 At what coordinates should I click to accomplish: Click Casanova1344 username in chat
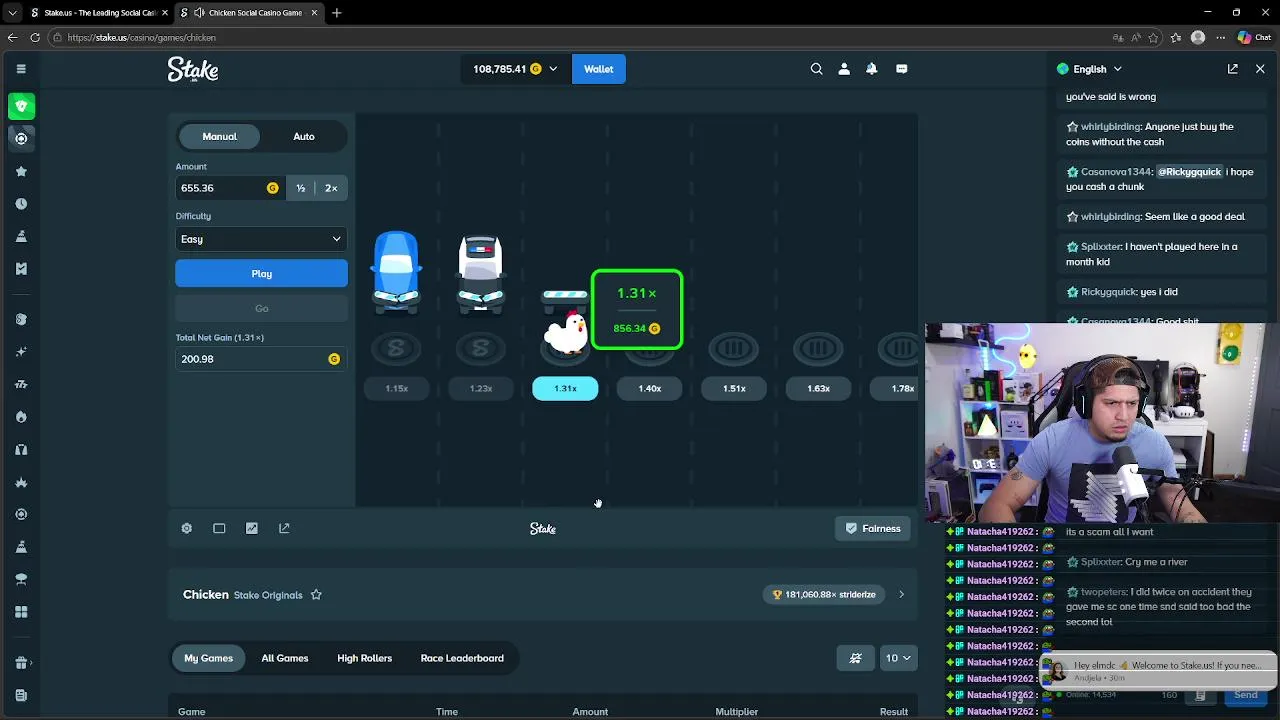click(x=1117, y=172)
